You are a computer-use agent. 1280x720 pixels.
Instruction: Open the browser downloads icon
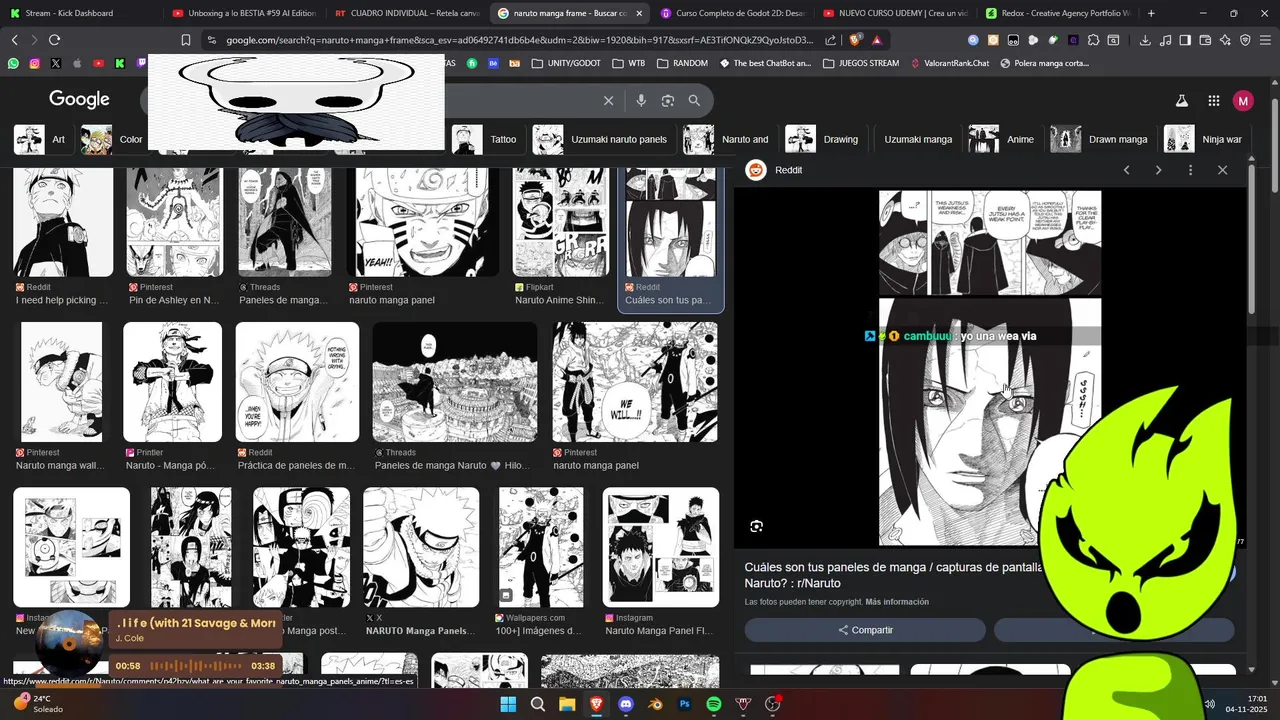coord(1145,40)
